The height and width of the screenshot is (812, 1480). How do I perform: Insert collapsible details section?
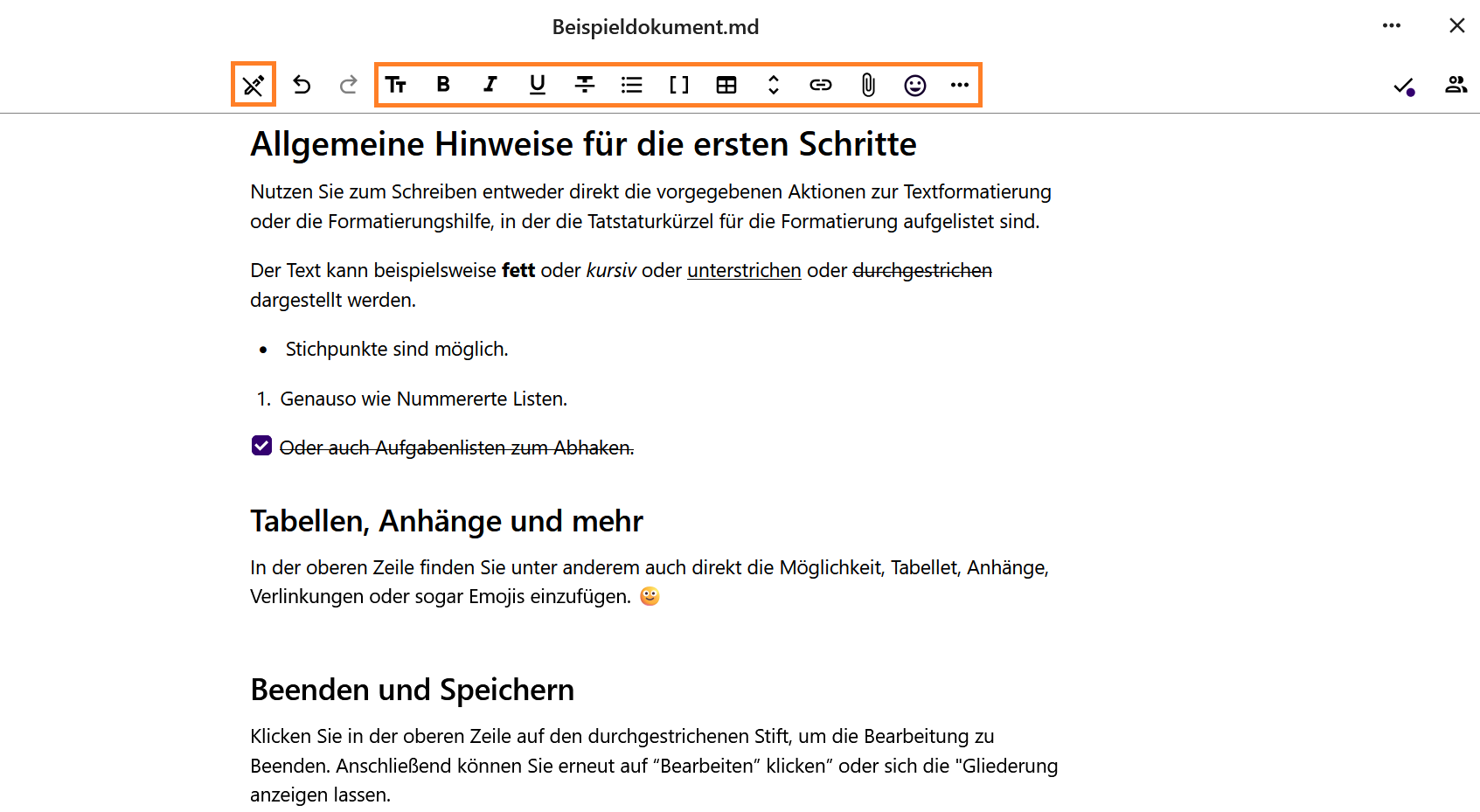click(774, 85)
